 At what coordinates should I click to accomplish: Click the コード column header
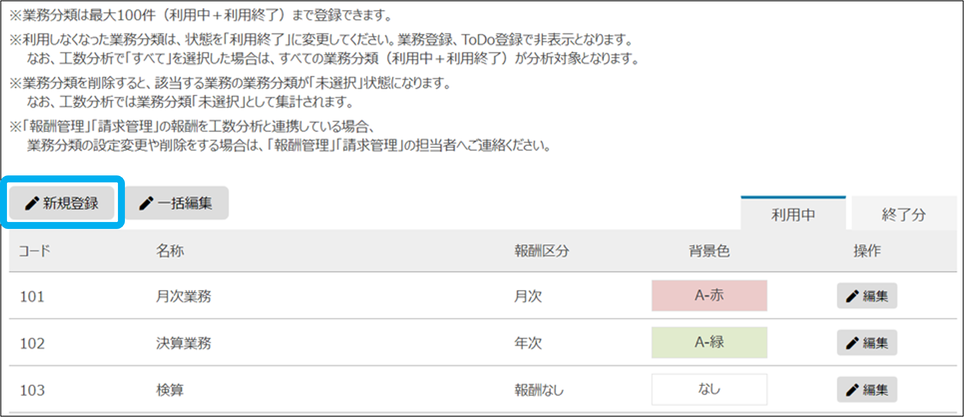point(36,250)
